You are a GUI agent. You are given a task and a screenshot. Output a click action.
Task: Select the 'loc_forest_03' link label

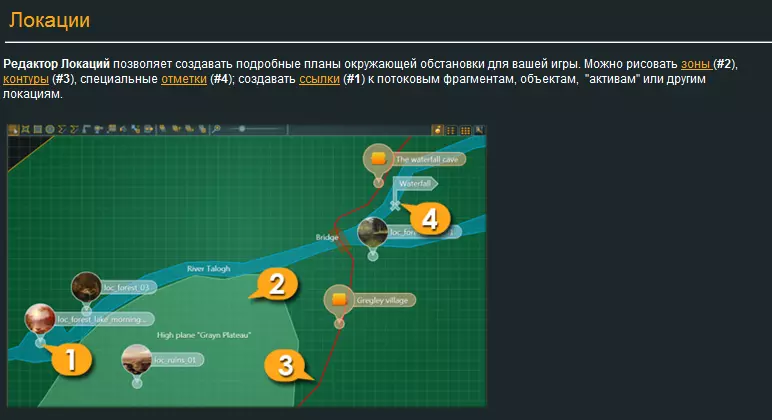[x=127, y=288]
